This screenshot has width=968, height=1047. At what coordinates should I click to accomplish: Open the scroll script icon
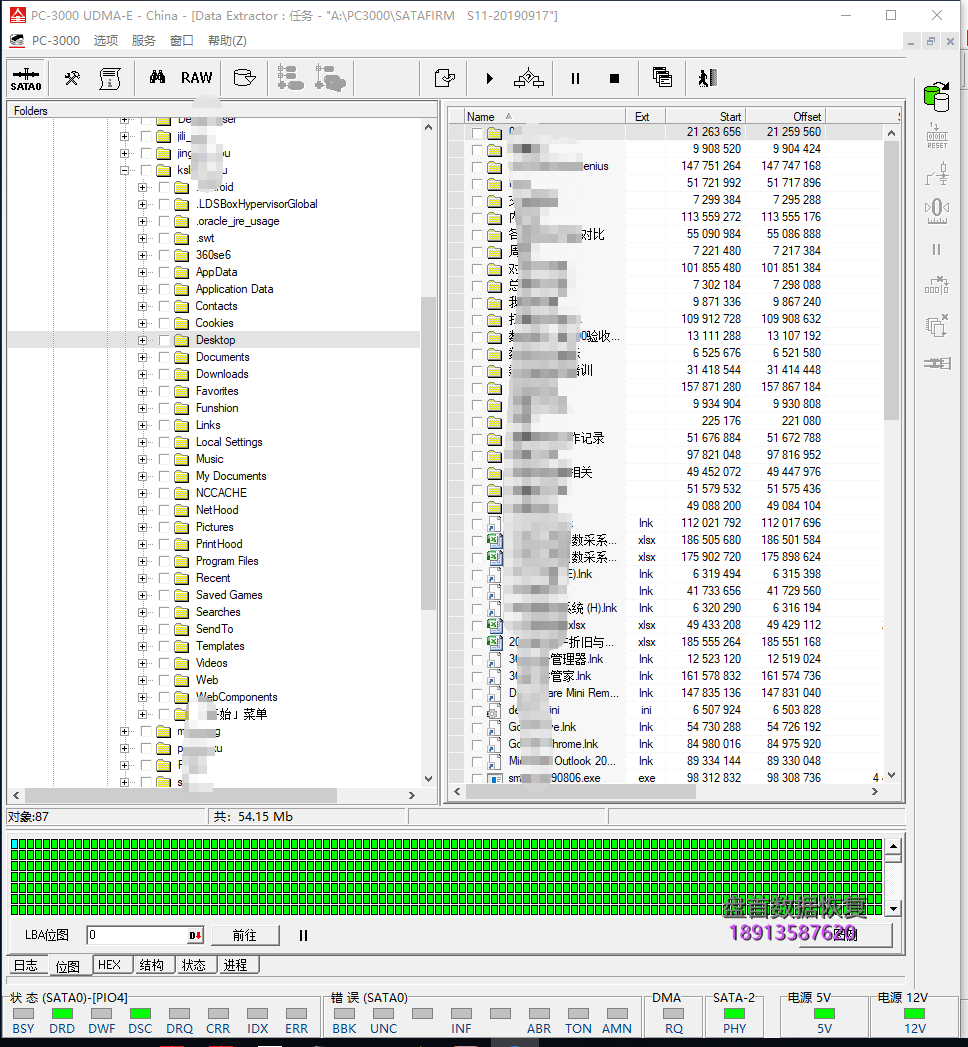tap(109, 78)
